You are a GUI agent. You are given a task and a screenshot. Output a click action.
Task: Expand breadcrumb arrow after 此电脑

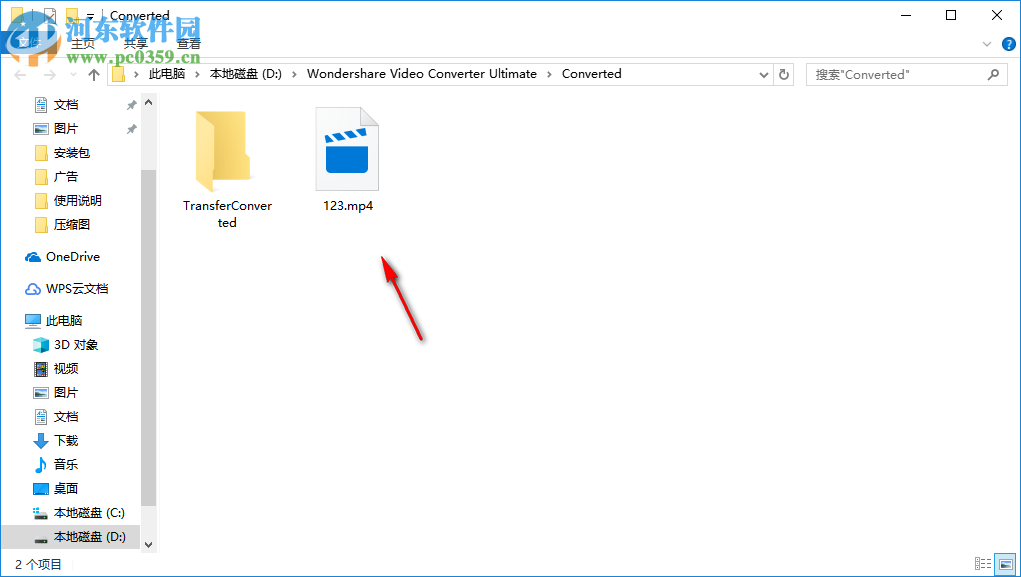coord(197,74)
